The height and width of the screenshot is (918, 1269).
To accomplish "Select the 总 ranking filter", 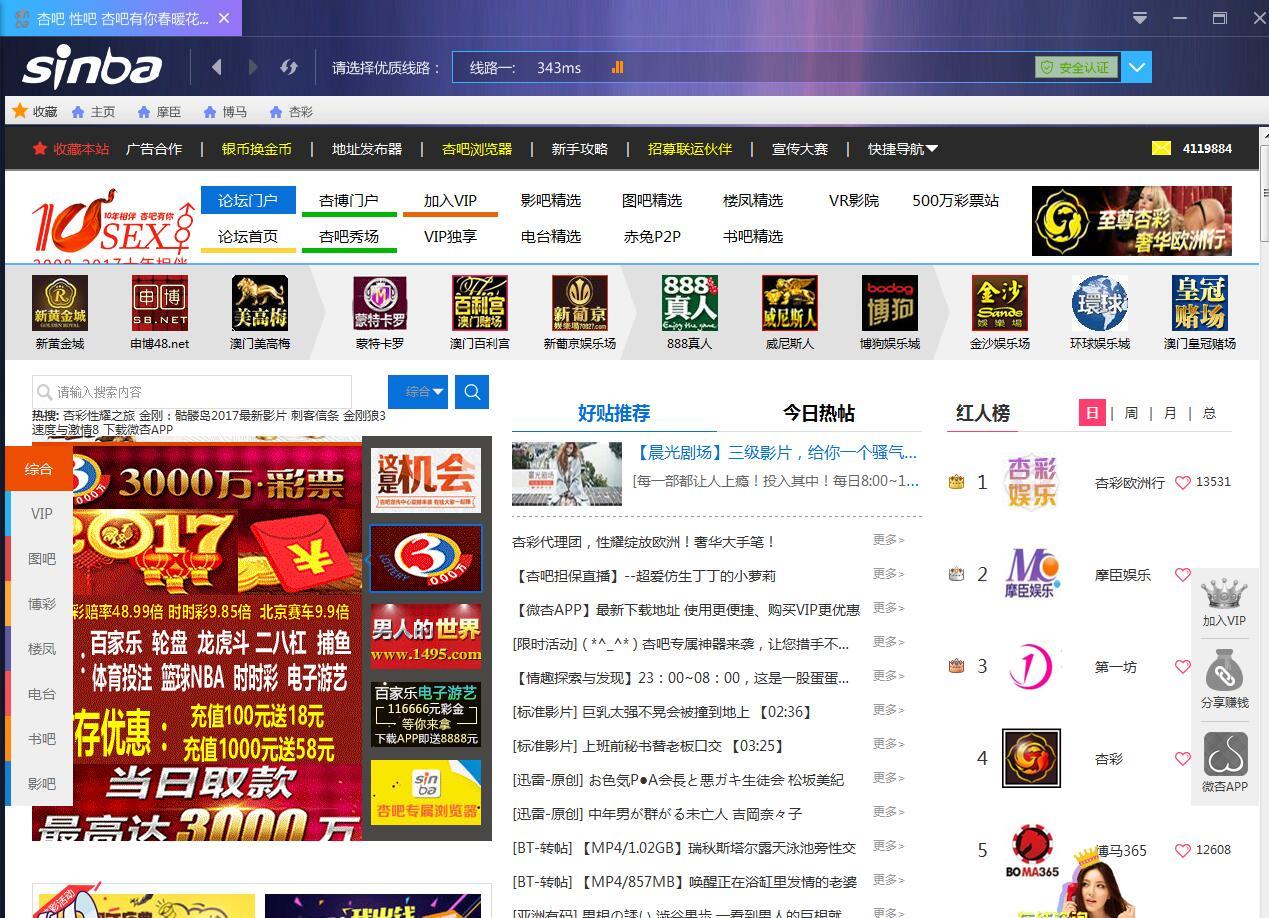I will coord(1209,413).
